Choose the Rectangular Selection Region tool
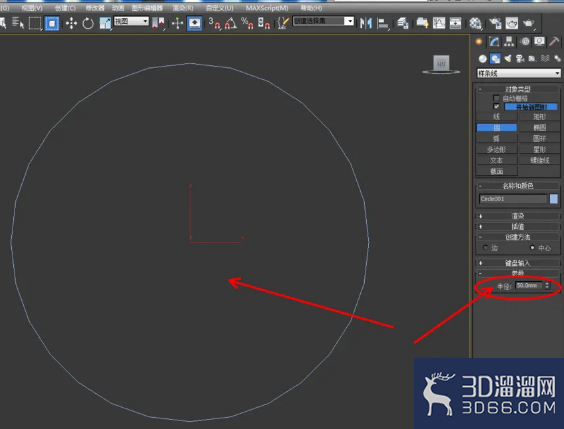This screenshot has width=564, height=429. 35,23
